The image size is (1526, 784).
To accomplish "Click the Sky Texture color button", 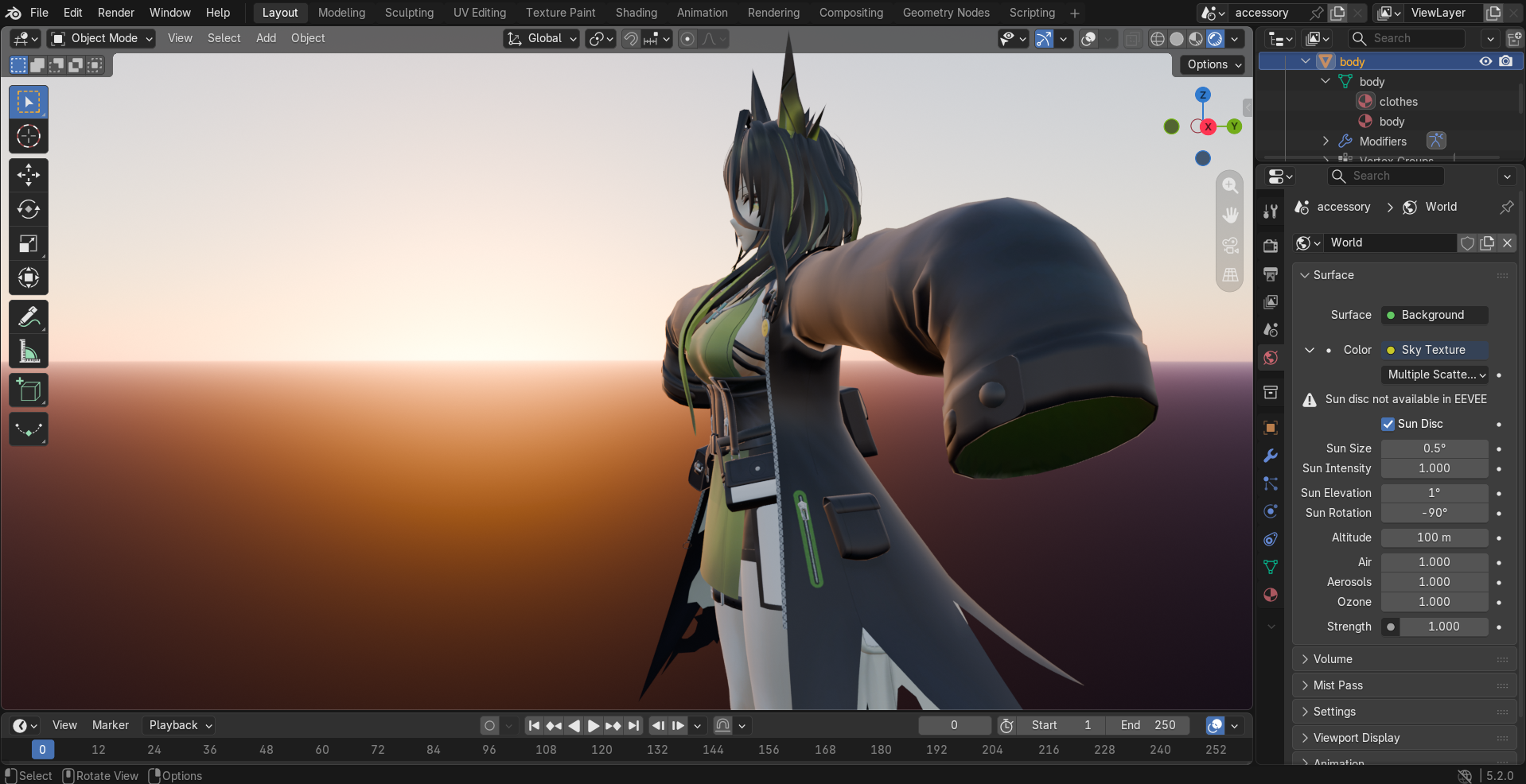I will click(x=1435, y=350).
